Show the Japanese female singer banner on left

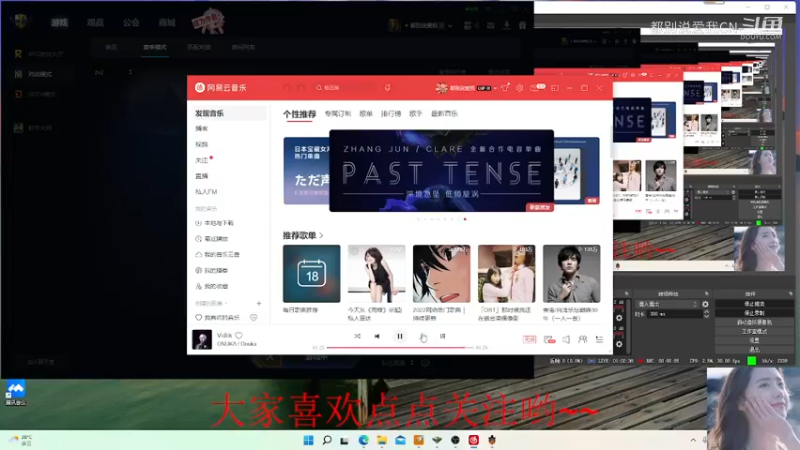point(306,171)
